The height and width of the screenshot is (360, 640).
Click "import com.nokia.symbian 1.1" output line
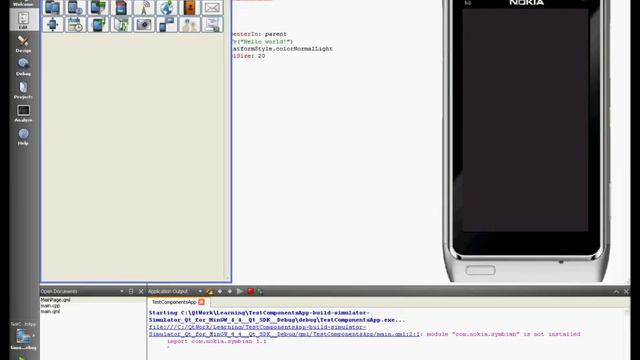tap(217, 341)
